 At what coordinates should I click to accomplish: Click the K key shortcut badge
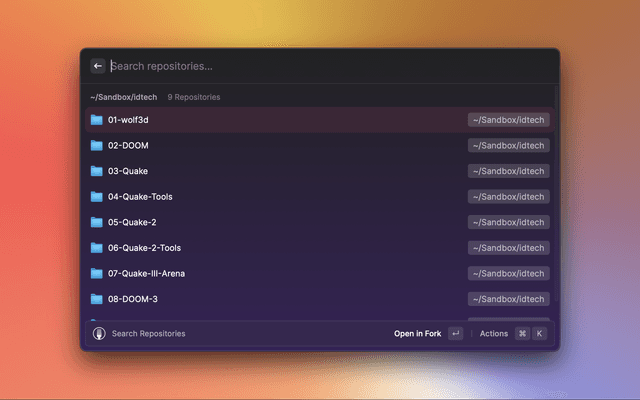tap(540, 333)
